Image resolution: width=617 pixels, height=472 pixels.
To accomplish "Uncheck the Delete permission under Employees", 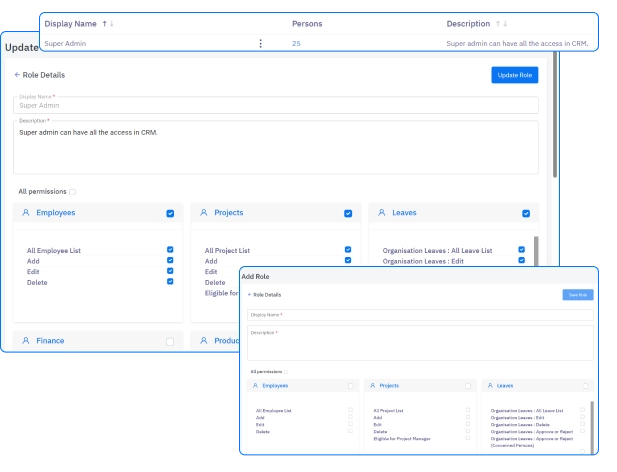I will click(x=170, y=282).
